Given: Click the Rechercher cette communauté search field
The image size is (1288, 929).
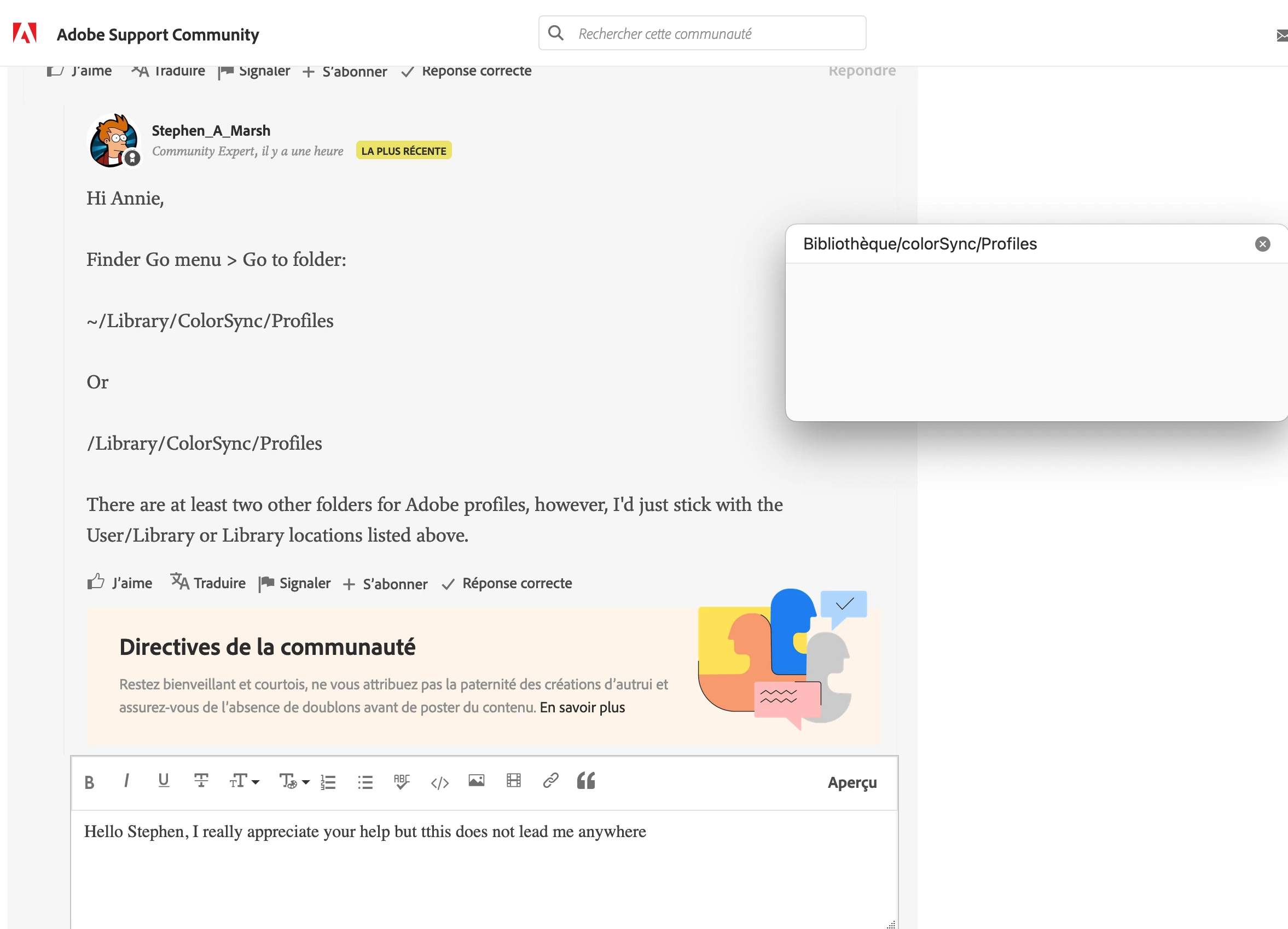Looking at the screenshot, I should click(x=716, y=33).
